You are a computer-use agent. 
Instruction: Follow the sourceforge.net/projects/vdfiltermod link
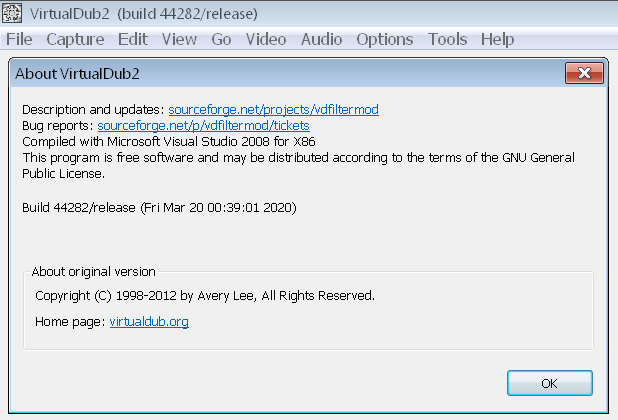click(273, 109)
